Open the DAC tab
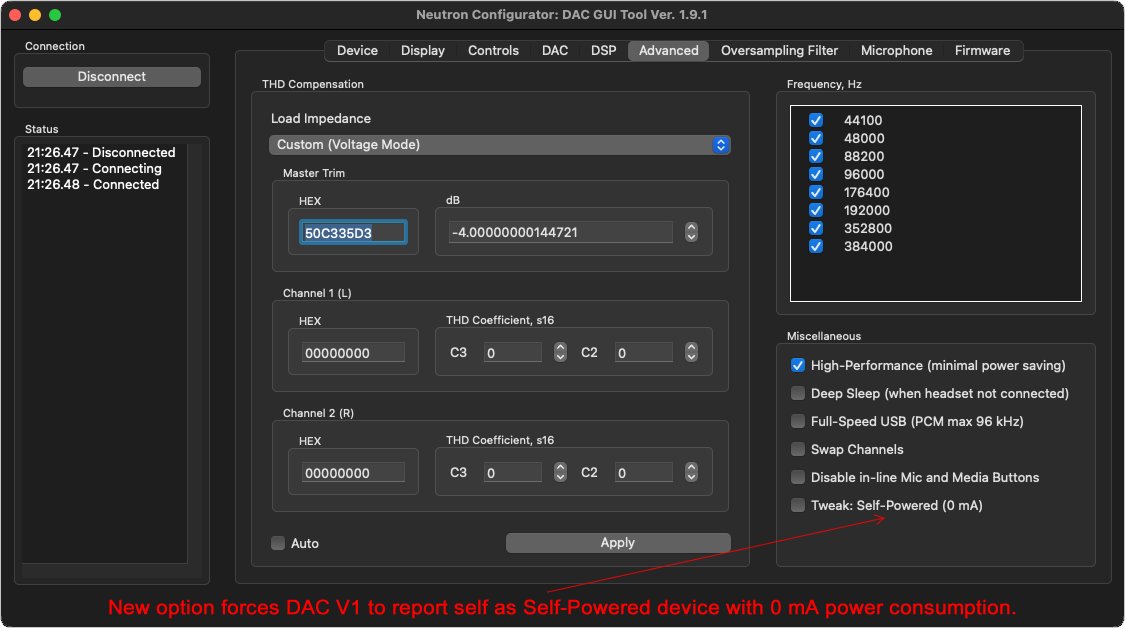 pyautogui.click(x=555, y=50)
